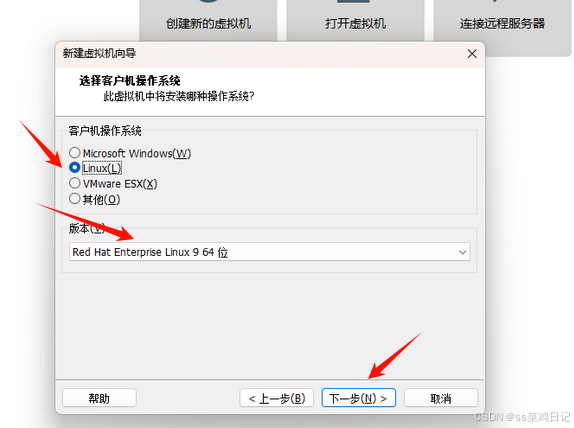Expand the 版本 dropdown arrow
The width and height of the screenshot is (574, 428).
coord(462,252)
